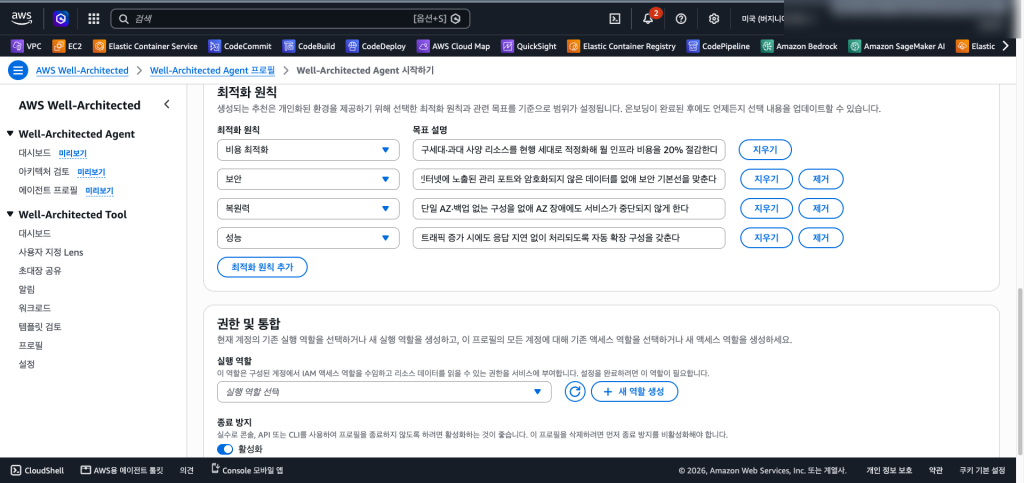Screen dimensions: 1024x483
Task: Click 지우기 for the 복원력 row
Action: 765,208
